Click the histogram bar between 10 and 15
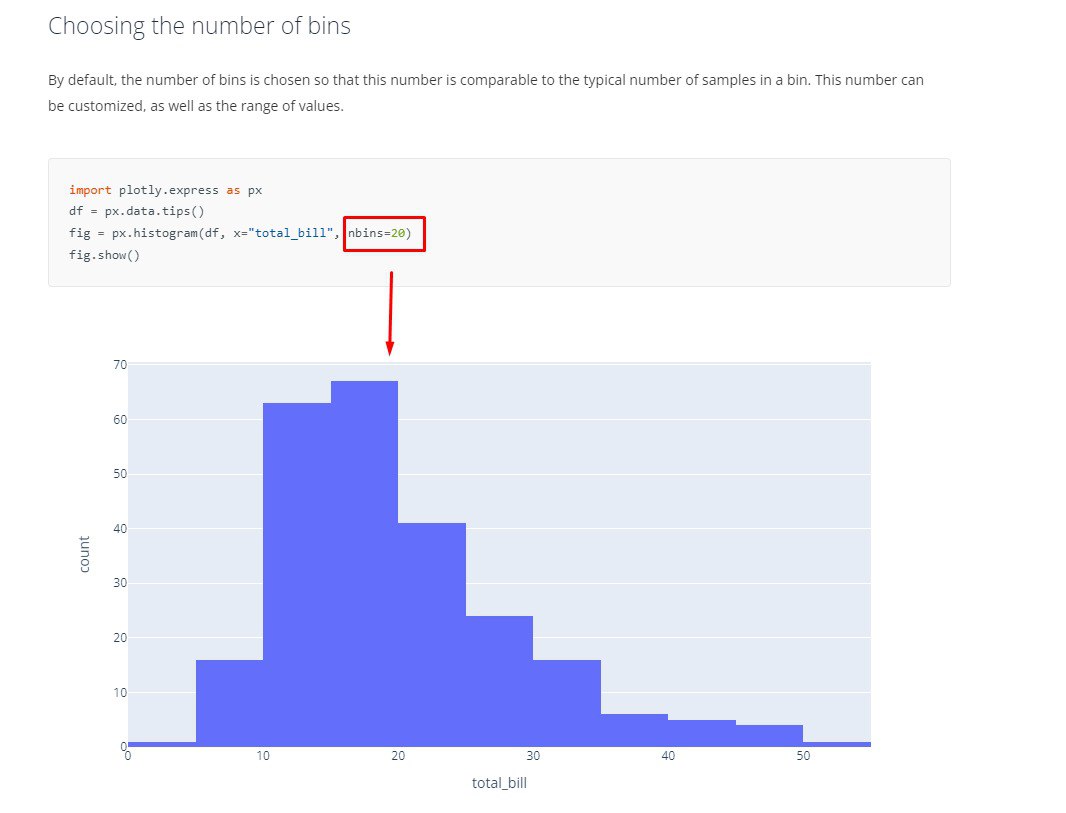The width and height of the screenshot is (1066, 813). 297,574
